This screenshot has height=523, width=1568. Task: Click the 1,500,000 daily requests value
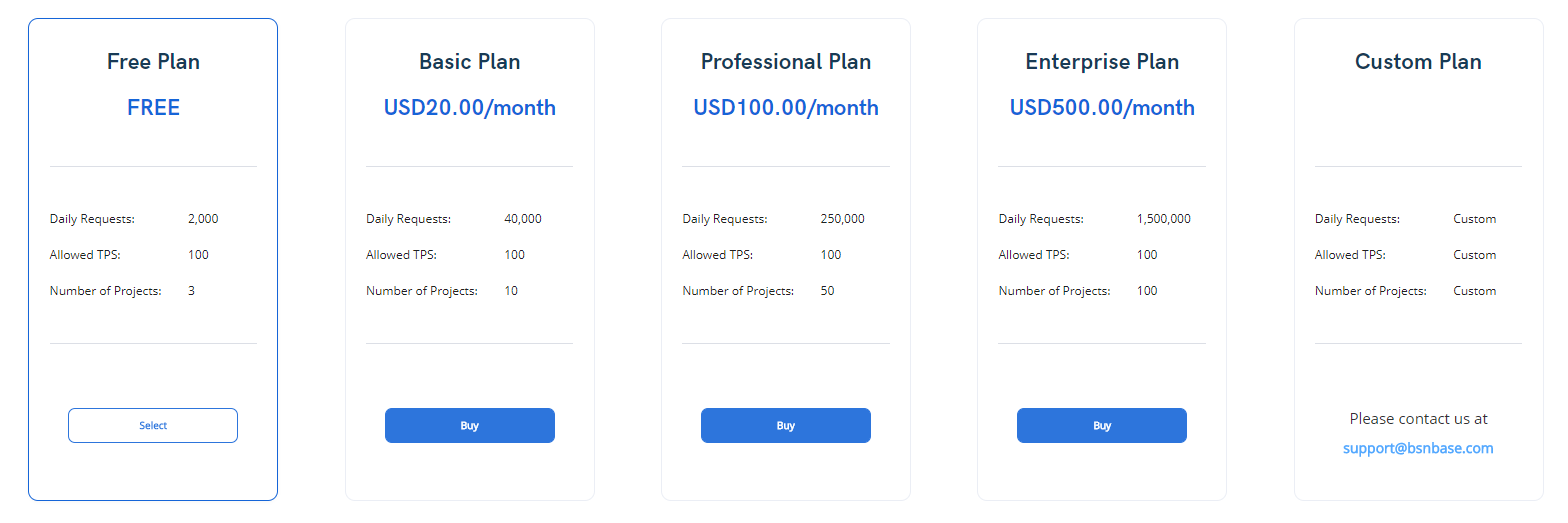1164,219
